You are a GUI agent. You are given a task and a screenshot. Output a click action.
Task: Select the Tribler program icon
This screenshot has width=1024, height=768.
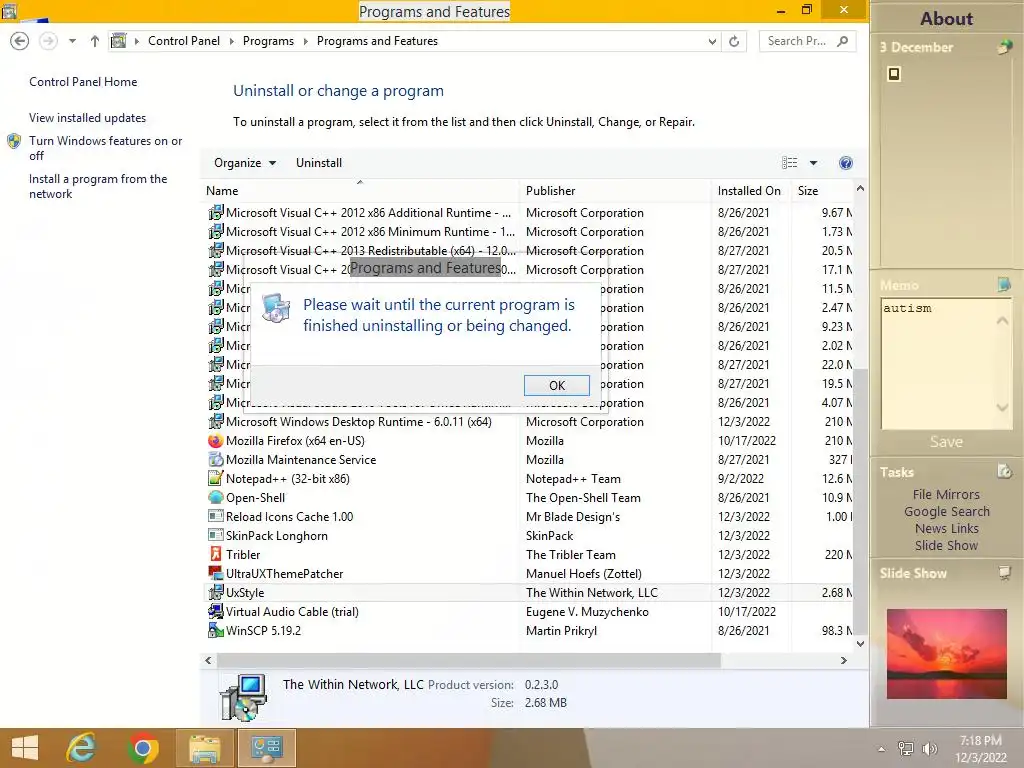(216, 554)
